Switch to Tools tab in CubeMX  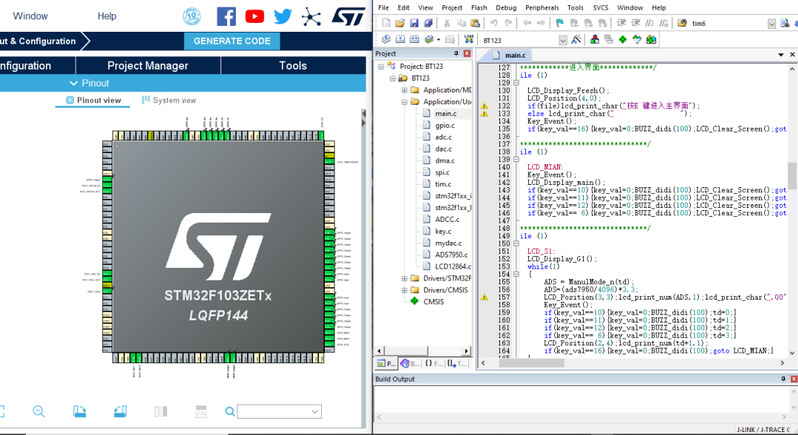pos(293,66)
